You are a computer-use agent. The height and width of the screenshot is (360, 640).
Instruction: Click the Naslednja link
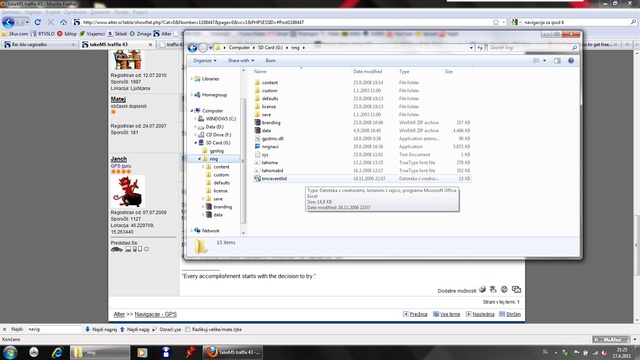pos(483,314)
